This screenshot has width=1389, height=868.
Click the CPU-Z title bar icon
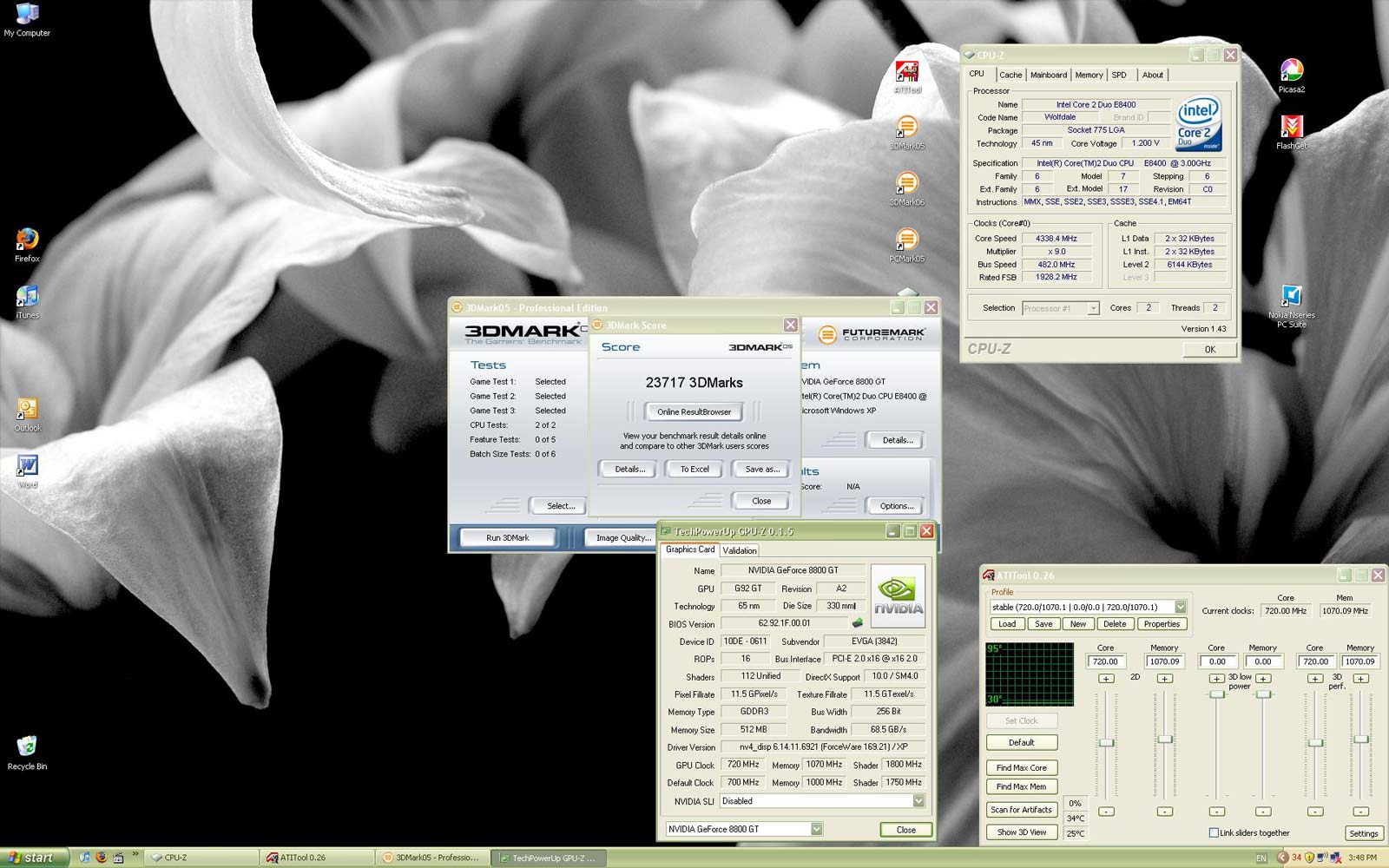click(x=969, y=55)
